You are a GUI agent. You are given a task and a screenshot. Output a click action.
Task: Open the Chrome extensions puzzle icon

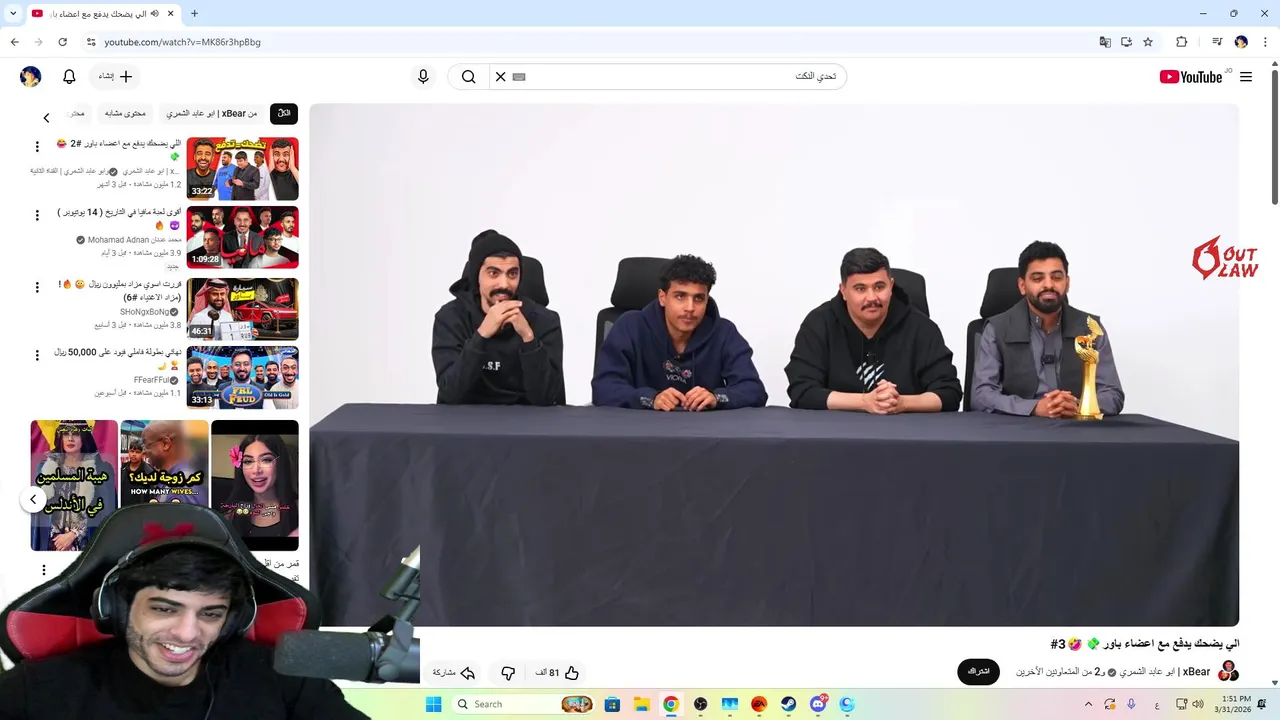[1181, 42]
